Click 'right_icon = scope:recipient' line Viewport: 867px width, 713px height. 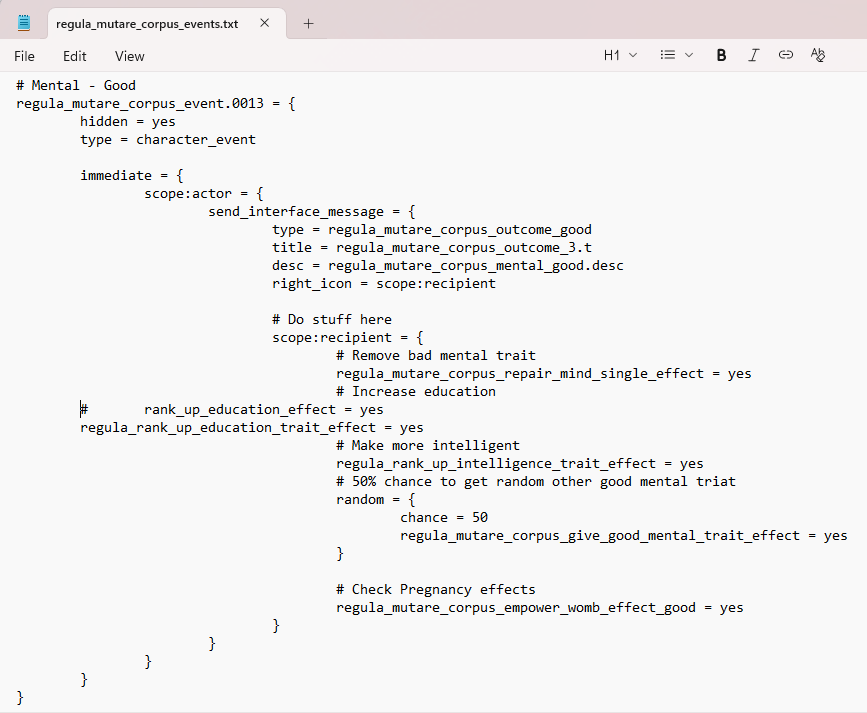(x=384, y=283)
